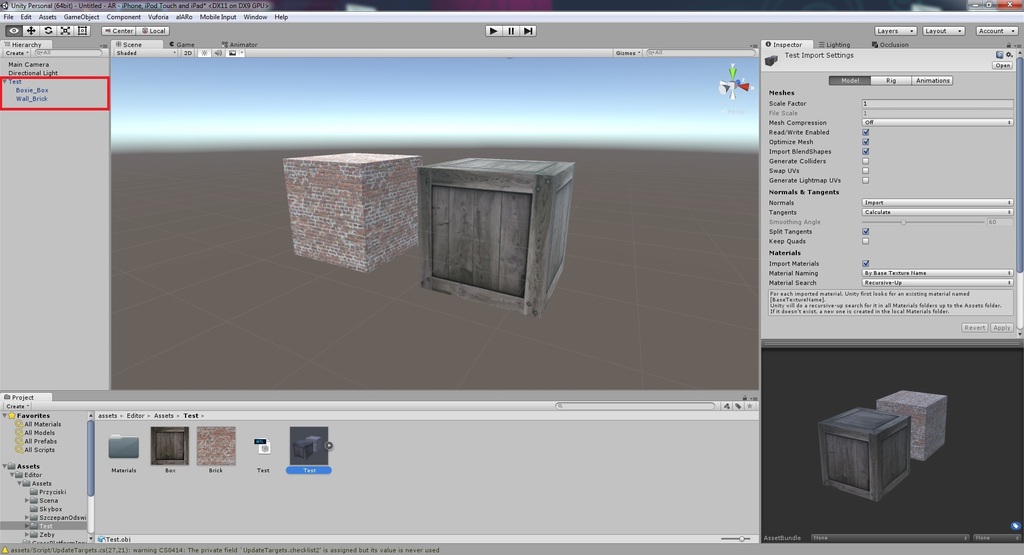This screenshot has width=1024, height=555.
Task: Toggle Split Tangents checkbox
Action: coord(865,232)
